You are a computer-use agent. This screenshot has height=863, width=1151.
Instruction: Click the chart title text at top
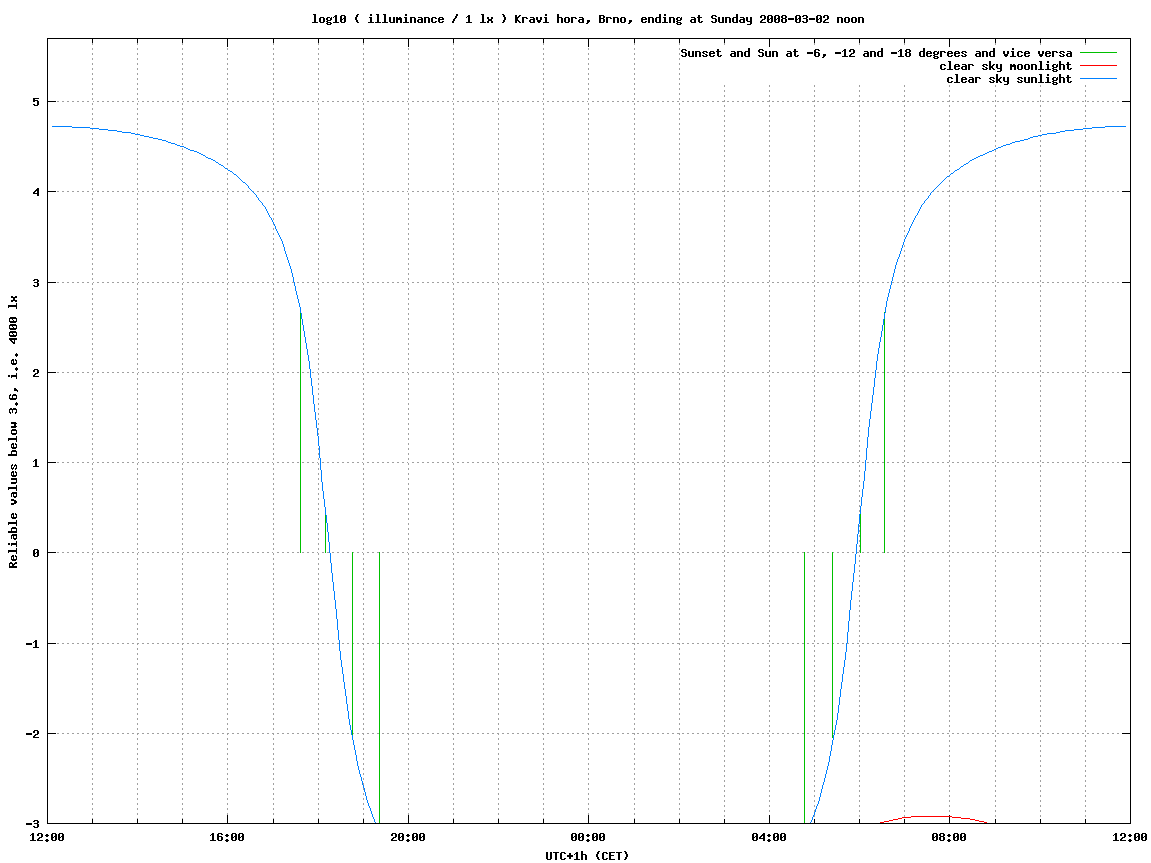coord(588,19)
